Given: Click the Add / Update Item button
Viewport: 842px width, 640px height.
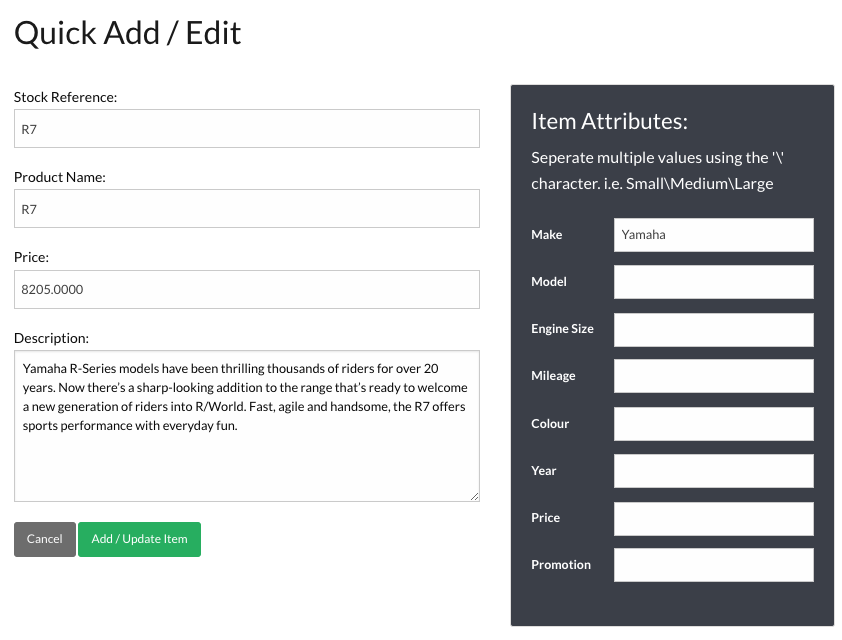Looking at the screenshot, I should [x=139, y=539].
